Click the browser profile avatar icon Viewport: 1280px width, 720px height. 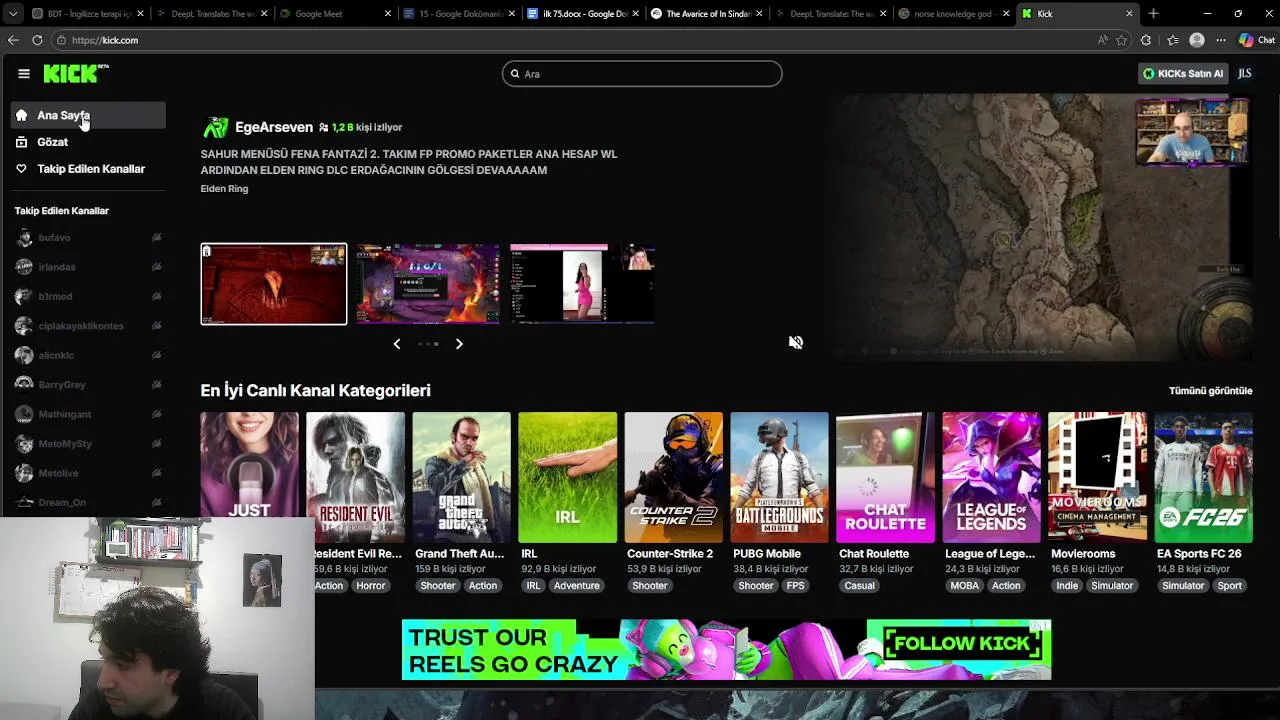1197,40
